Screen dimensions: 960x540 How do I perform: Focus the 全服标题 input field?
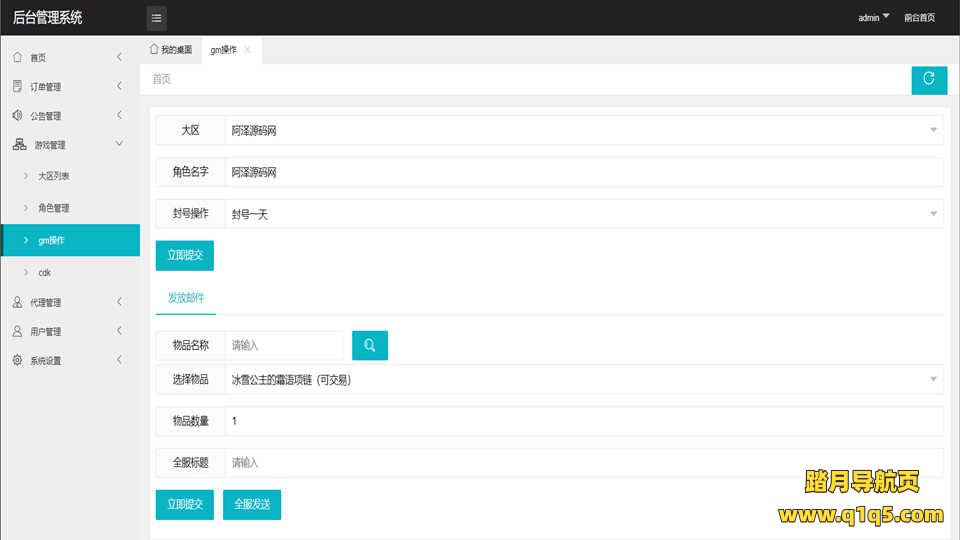point(583,463)
